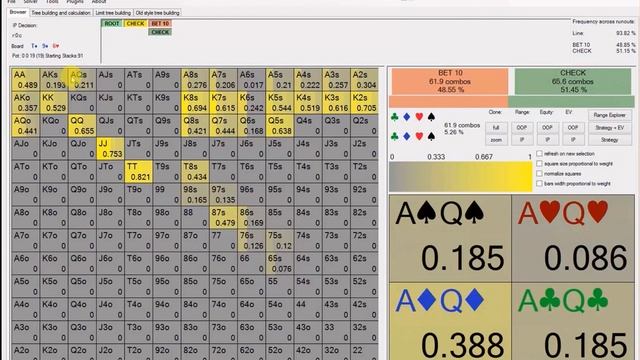Show EV for IP
Screen dimensions: 640x360
[x=573, y=140]
